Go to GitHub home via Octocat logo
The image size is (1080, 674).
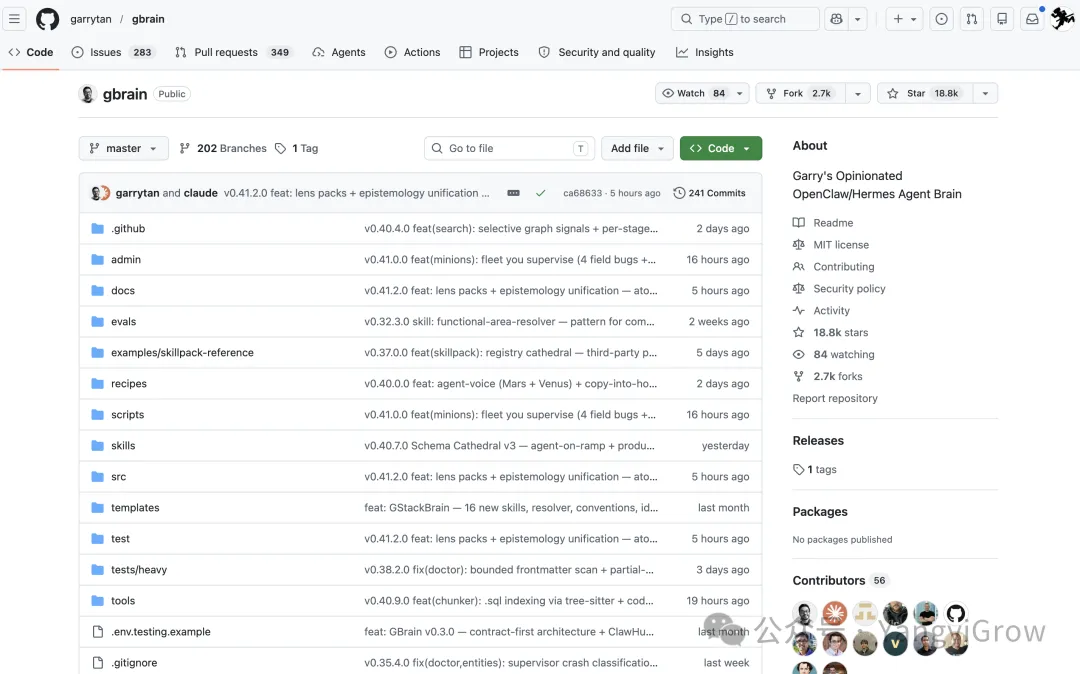click(48, 19)
